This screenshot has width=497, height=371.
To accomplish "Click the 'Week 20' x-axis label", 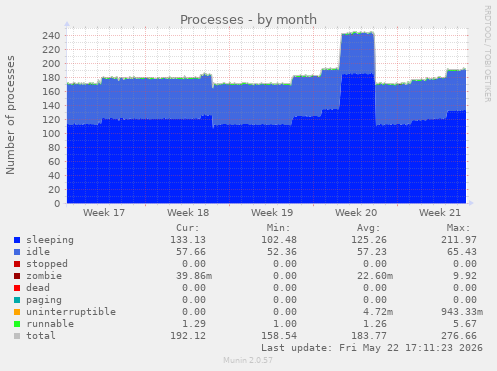I will click(x=356, y=213).
